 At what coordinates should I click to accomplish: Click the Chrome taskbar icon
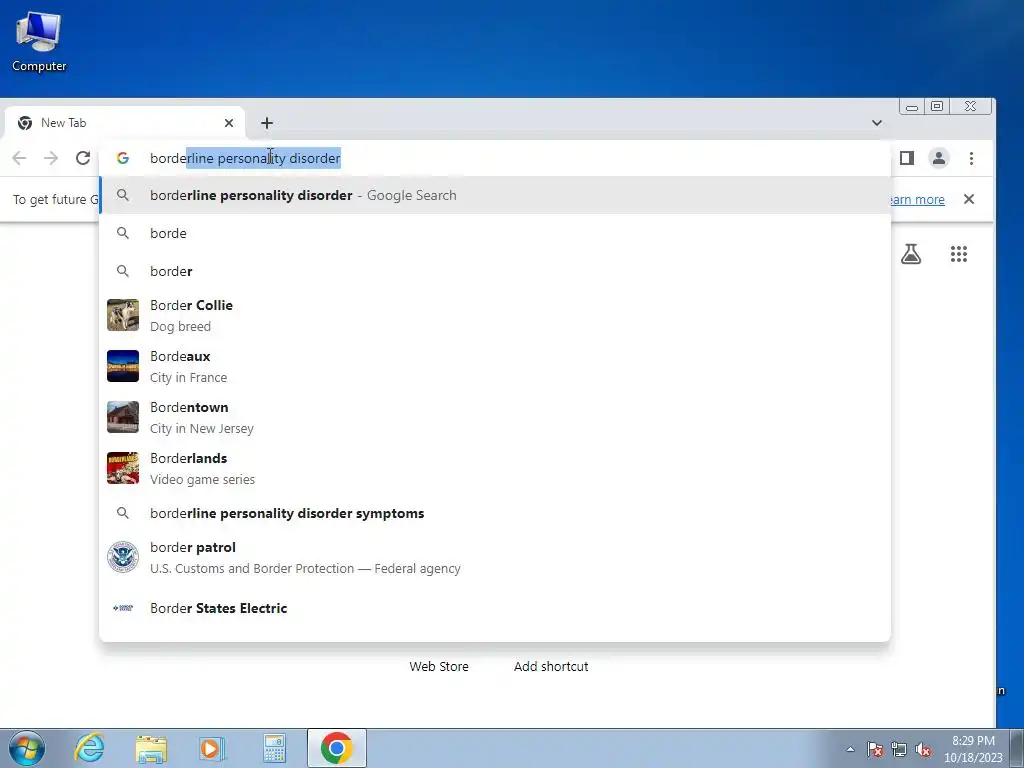(337, 748)
